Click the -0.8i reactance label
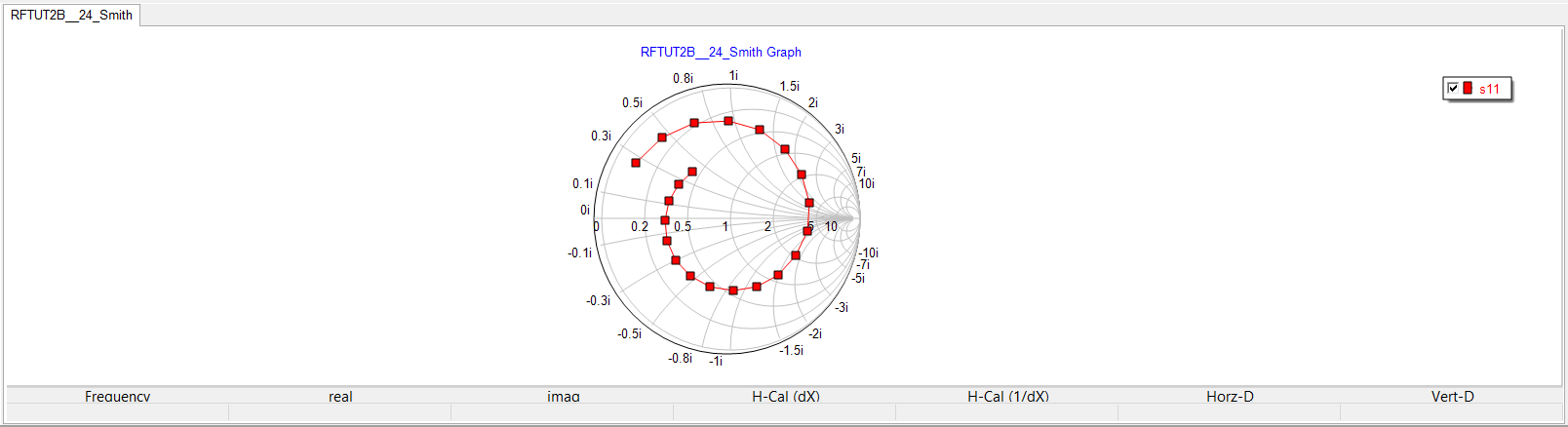Image resolution: width=1568 pixels, height=427 pixels. coord(680,358)
